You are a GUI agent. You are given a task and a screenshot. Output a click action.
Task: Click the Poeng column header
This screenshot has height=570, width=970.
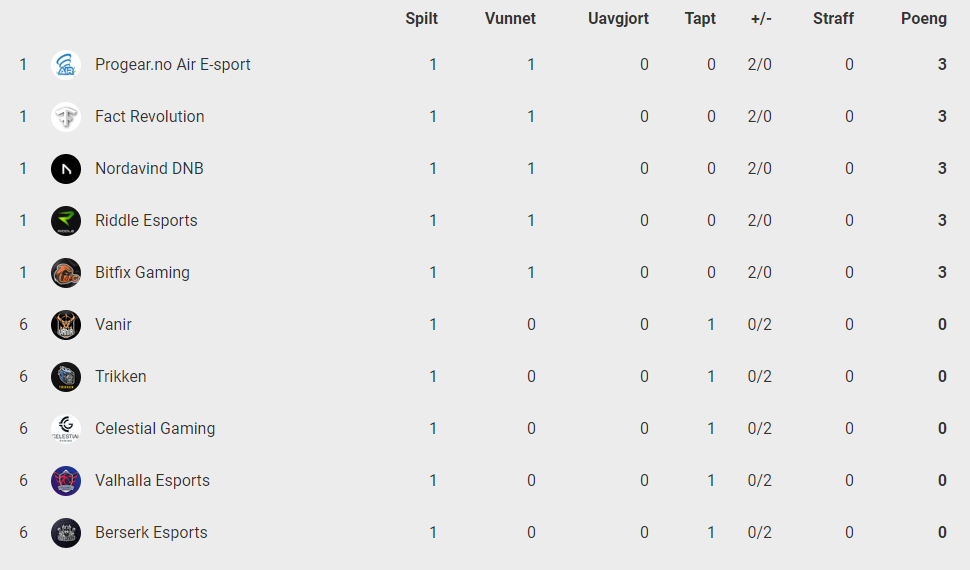coord(924,19)
